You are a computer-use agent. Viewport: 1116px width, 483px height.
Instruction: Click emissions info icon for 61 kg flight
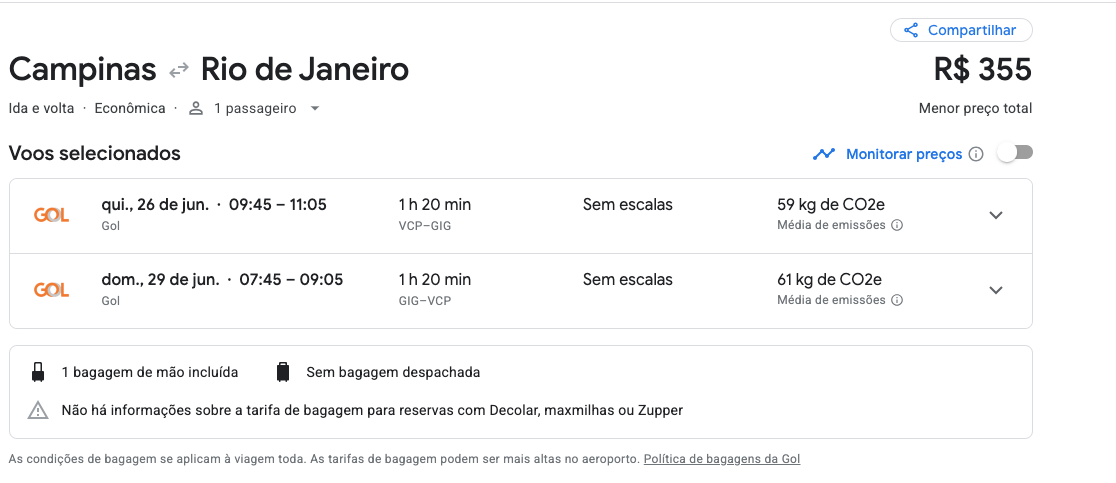897,300
